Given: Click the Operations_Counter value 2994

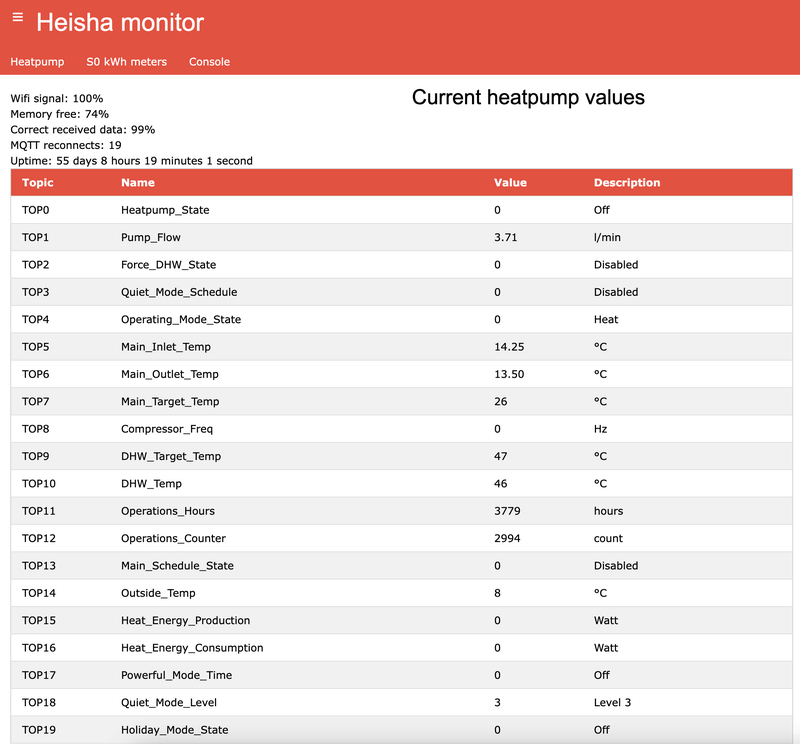Looking at the screenshot, I should click(508, 538).
